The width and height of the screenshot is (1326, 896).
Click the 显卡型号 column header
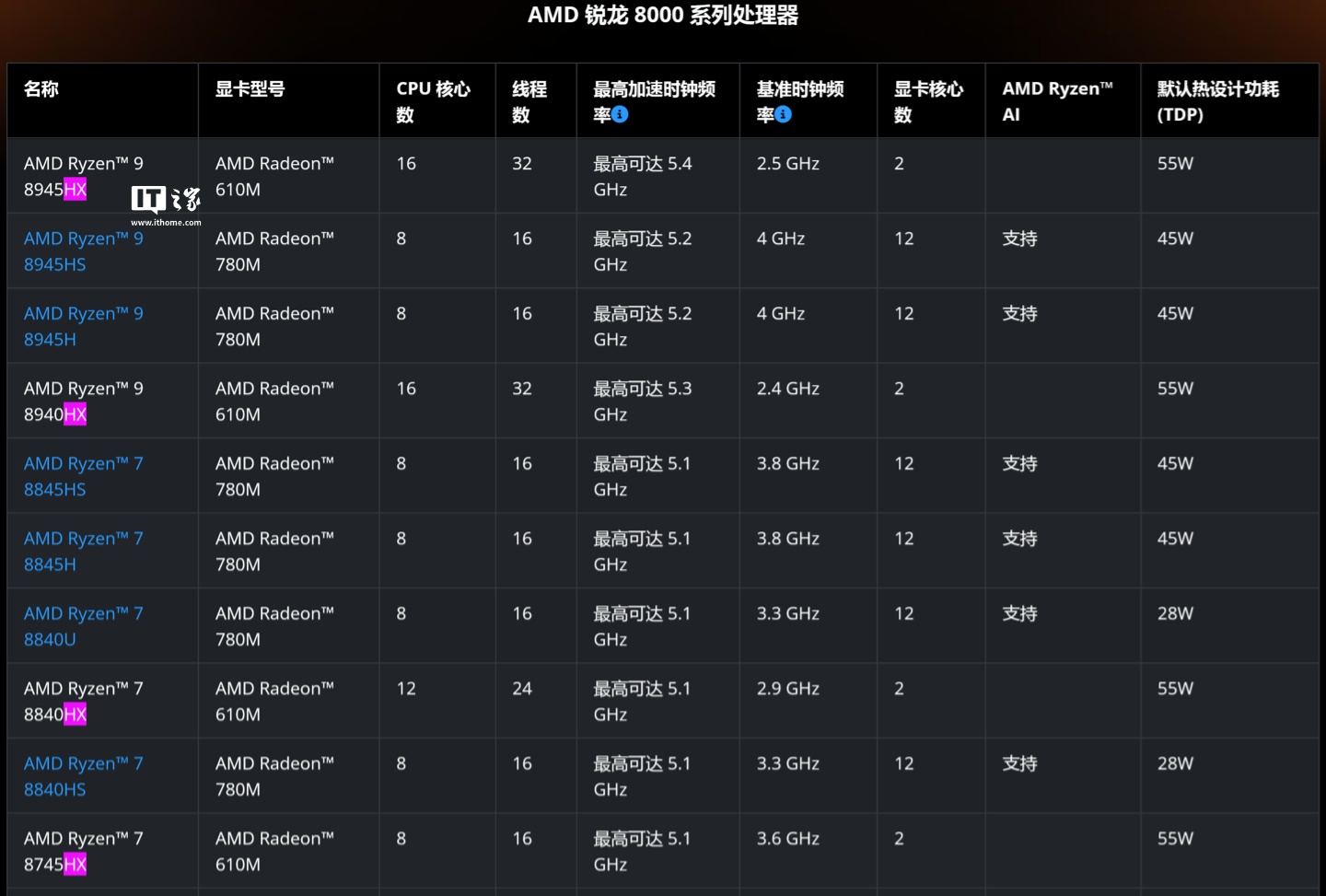pyautogui.click(x=250, y=89)
